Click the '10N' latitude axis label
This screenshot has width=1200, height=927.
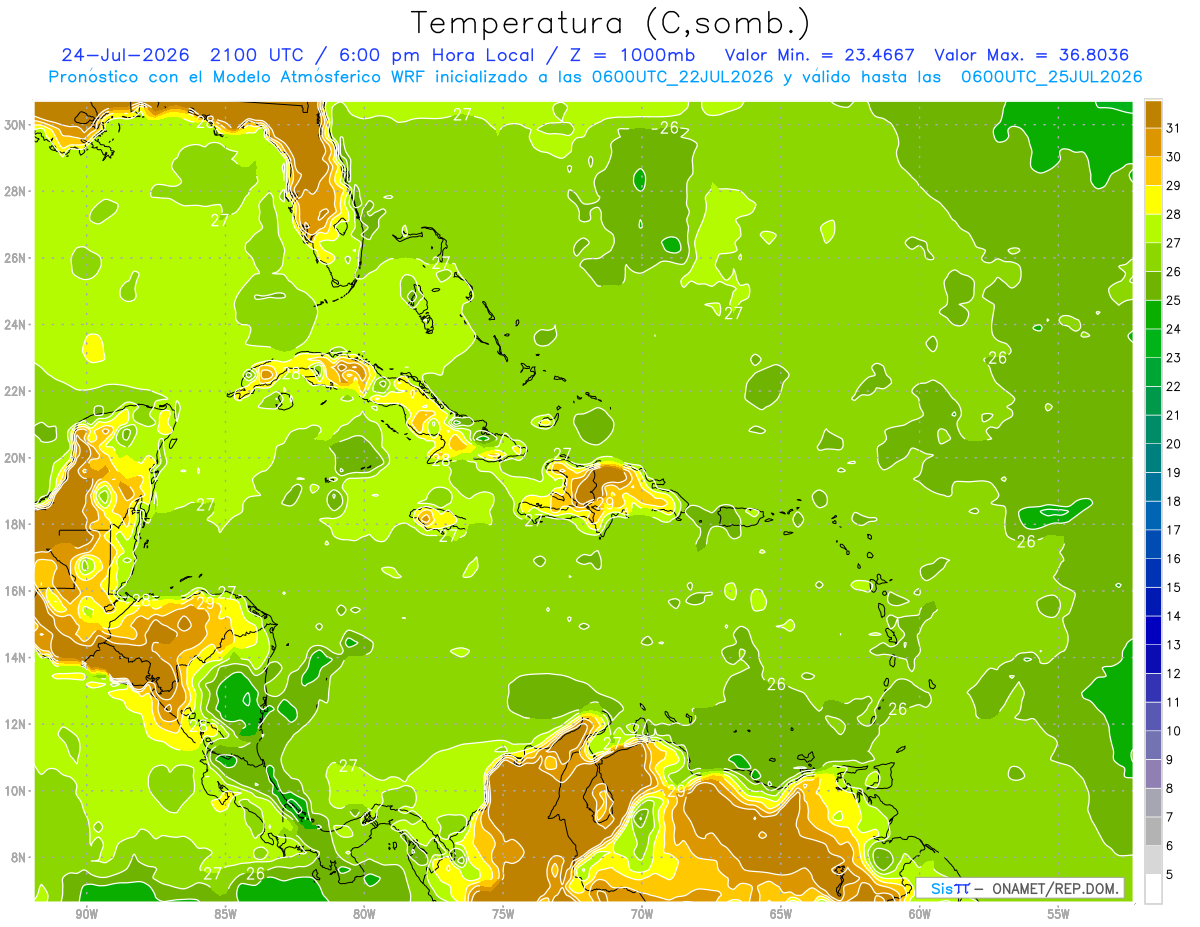(17, 790)
